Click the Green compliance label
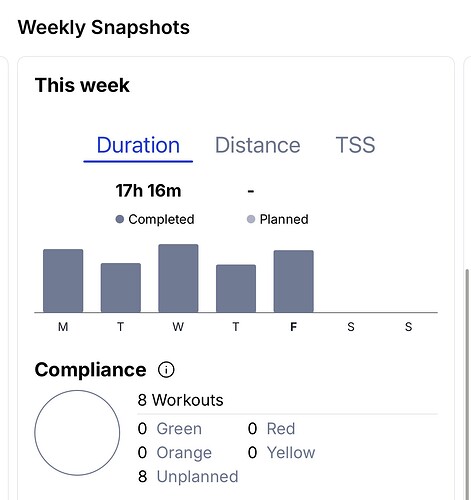The image size is (471, 500). [x=179, y=429]
